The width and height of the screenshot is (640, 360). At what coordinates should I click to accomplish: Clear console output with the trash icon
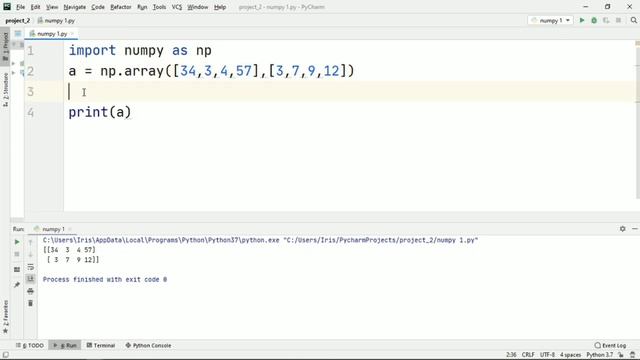coord(30,303)
